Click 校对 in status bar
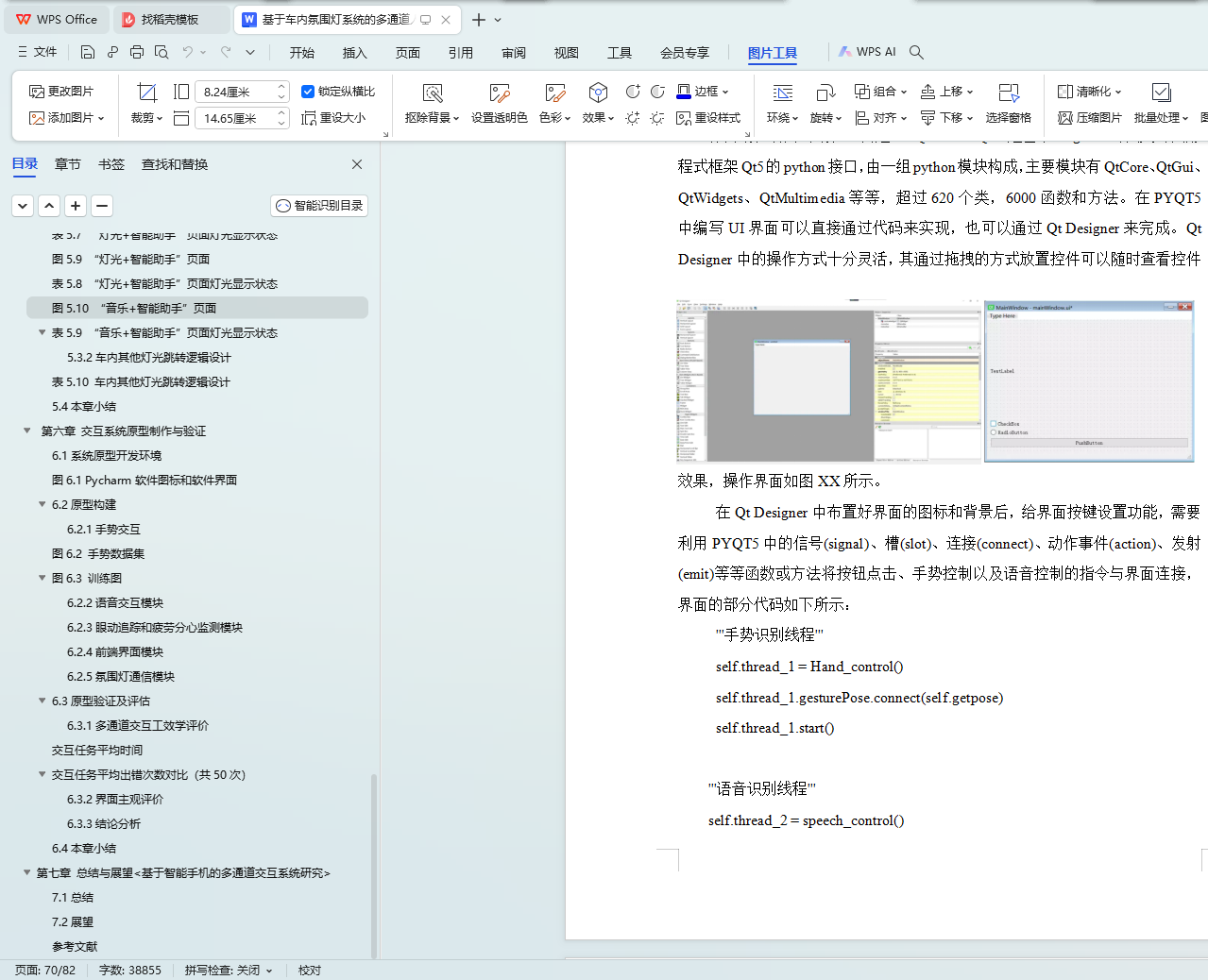Image resolution: width=1208 pixels, height=980 pixels. 310,970
